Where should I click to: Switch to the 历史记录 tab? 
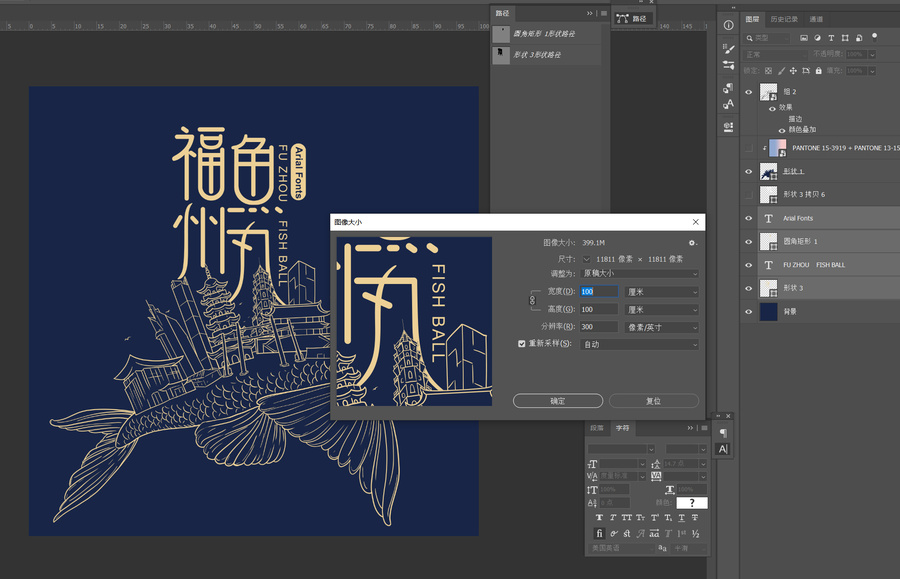(x=784, y=19)
